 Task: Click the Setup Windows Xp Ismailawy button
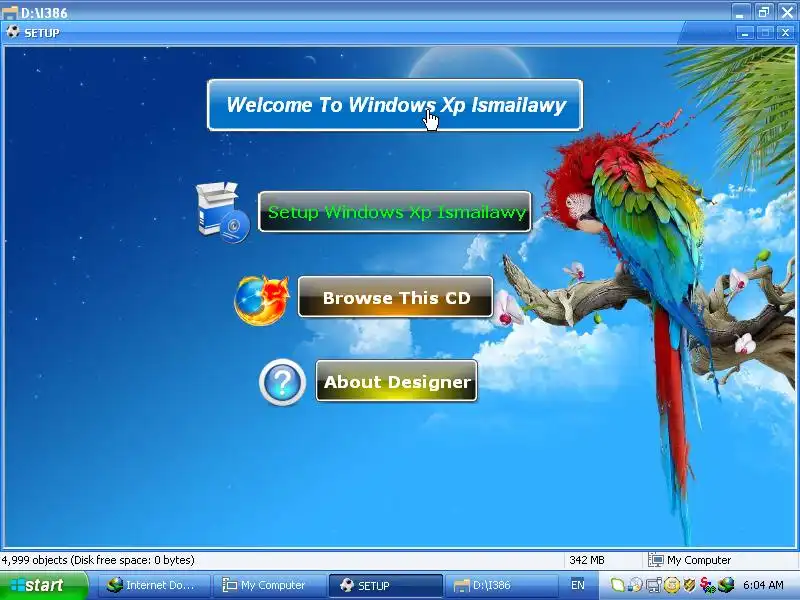[395, 212]
